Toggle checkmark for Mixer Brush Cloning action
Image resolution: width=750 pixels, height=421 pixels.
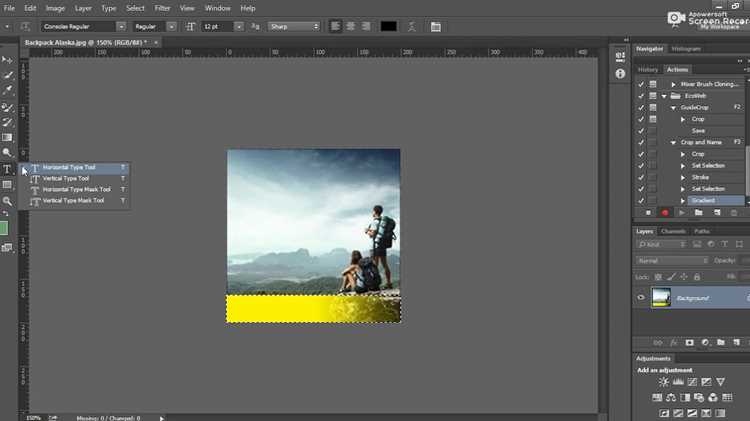[641, 84]
